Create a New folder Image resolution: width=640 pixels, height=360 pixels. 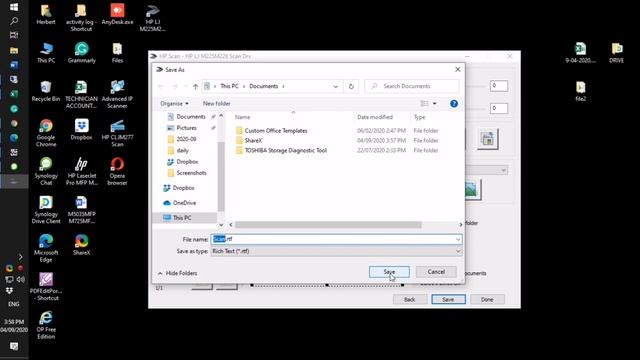[x=216, y=104]
